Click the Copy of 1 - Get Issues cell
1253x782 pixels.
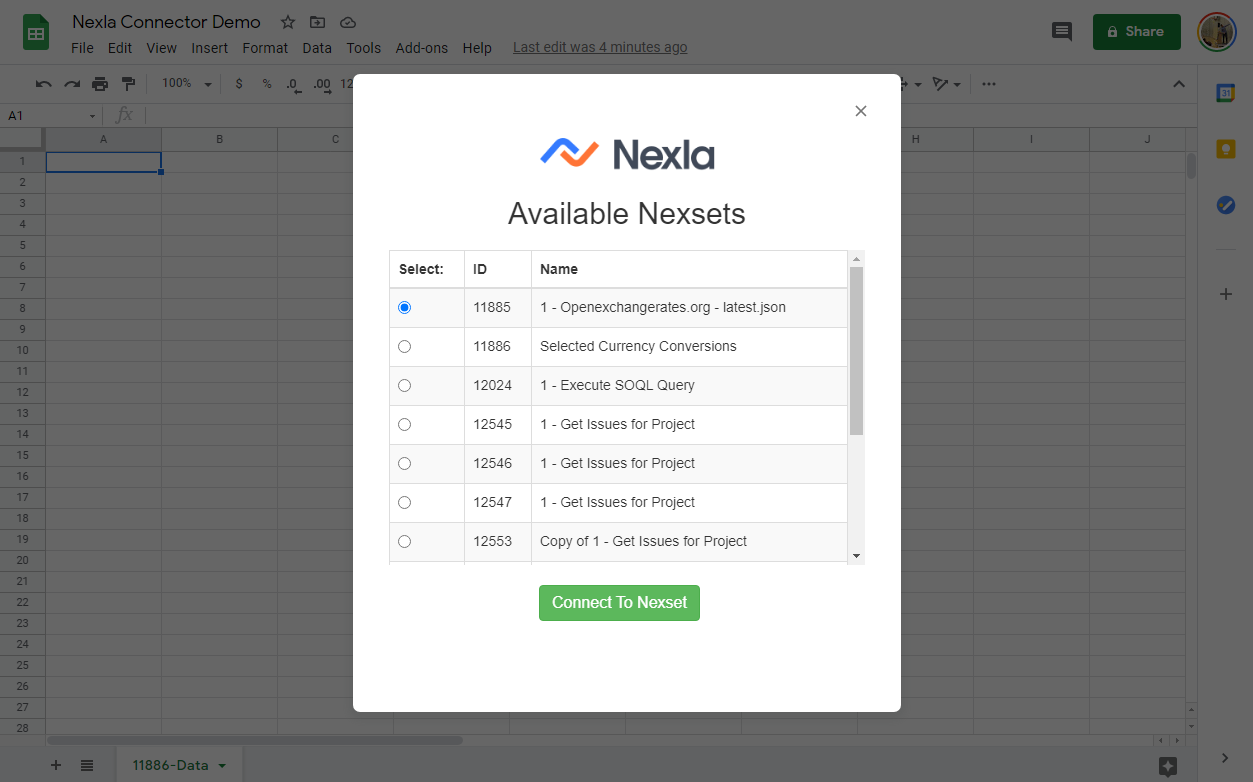click(689, 542)
